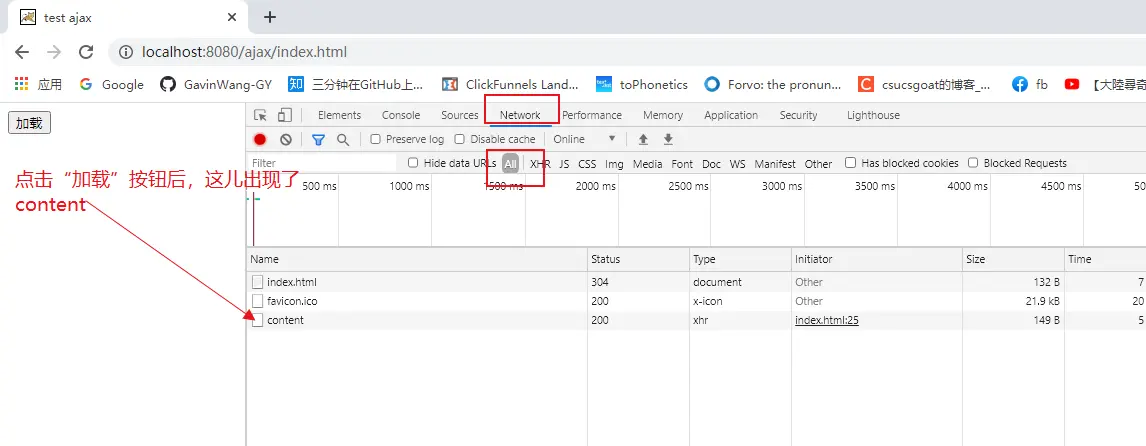Viewport: 1146px width, 446px height.
Task: Select the XHR filter type
Action: tap(540, 164)
